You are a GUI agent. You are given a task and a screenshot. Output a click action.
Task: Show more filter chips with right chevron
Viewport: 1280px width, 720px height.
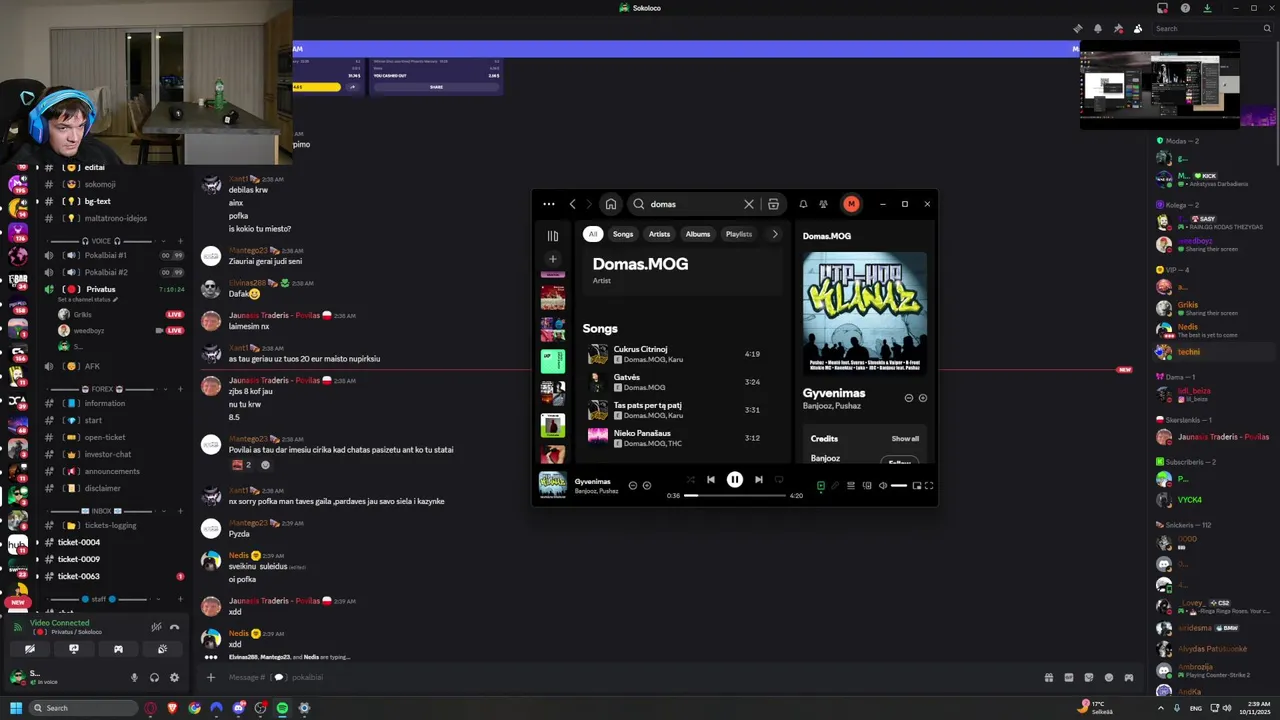tap(774, 234)
